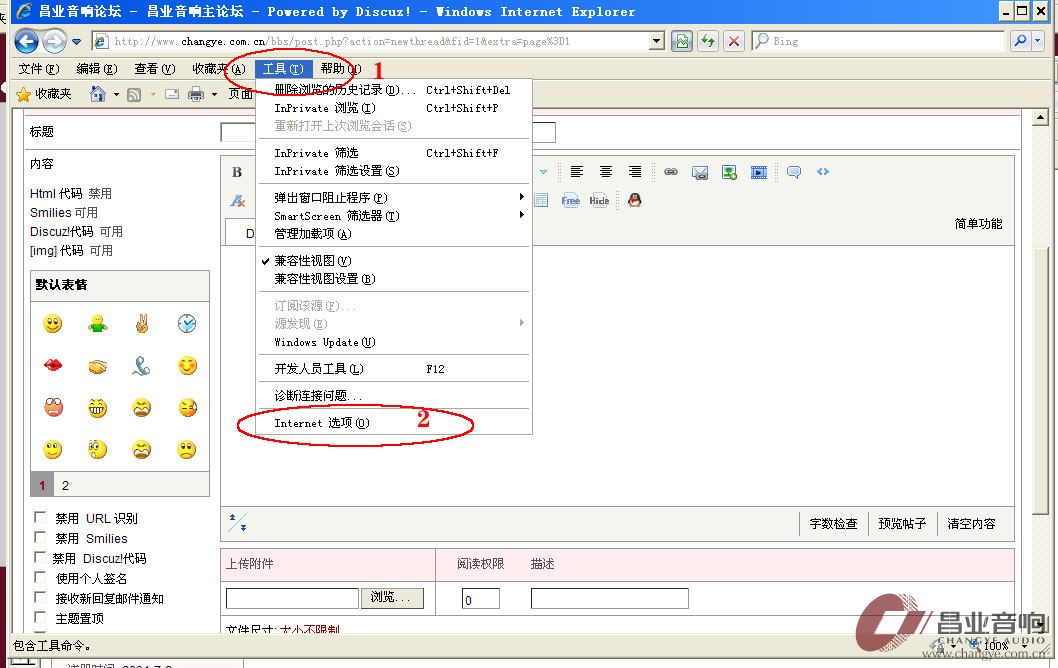The width and height of the screenshot is (1058, 668).
Task: Click the browser Forward arrow button
Action: point(54,42)
